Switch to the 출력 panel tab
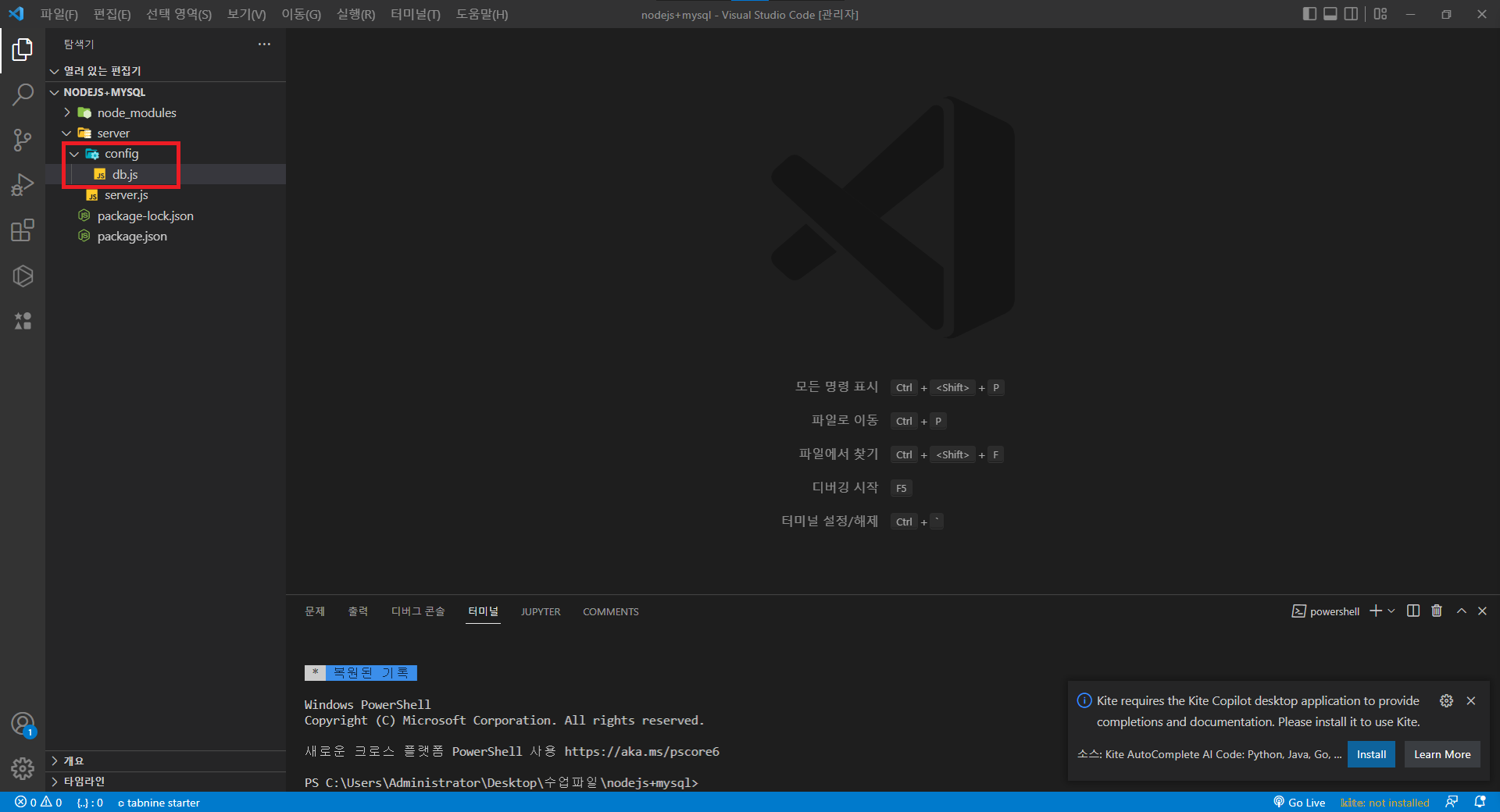Viewport: 1500px width, 812px height. pos(358,611)
